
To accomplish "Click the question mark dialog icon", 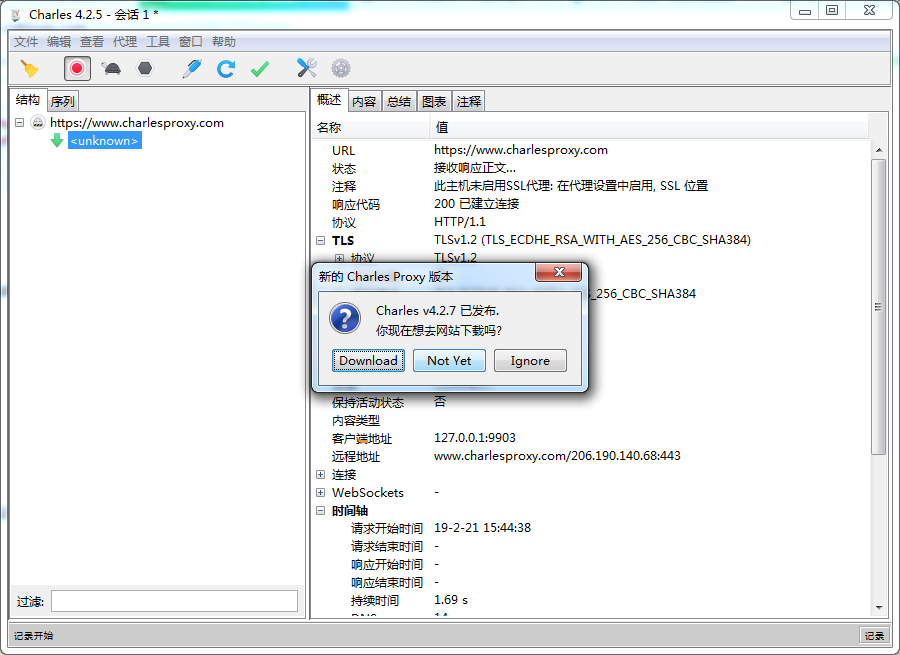I will tap(345, 319).
